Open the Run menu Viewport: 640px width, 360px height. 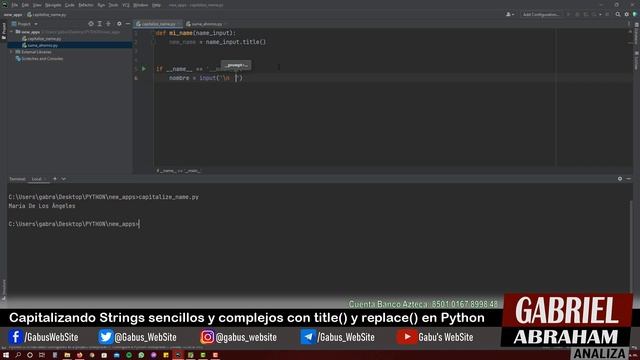[x=101, y=5]
